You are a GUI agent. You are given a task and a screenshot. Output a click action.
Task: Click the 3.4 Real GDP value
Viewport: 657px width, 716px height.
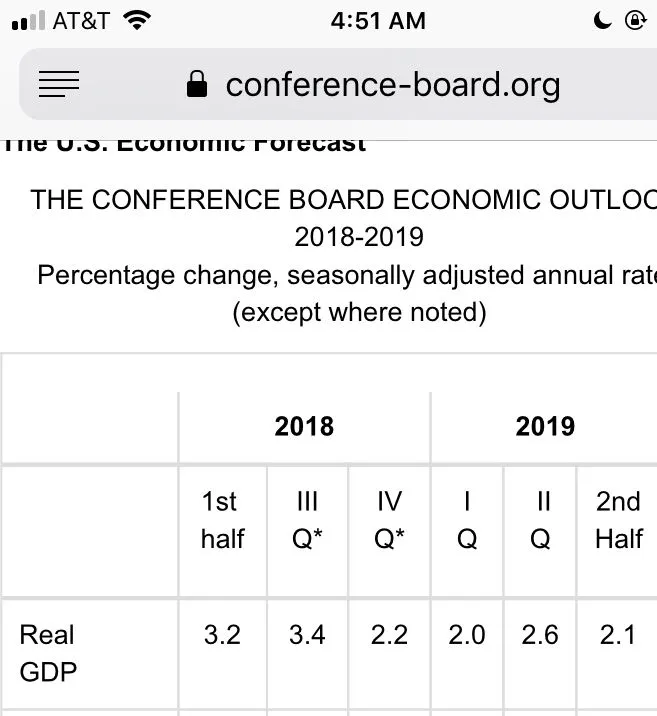(x=306, y=635)
